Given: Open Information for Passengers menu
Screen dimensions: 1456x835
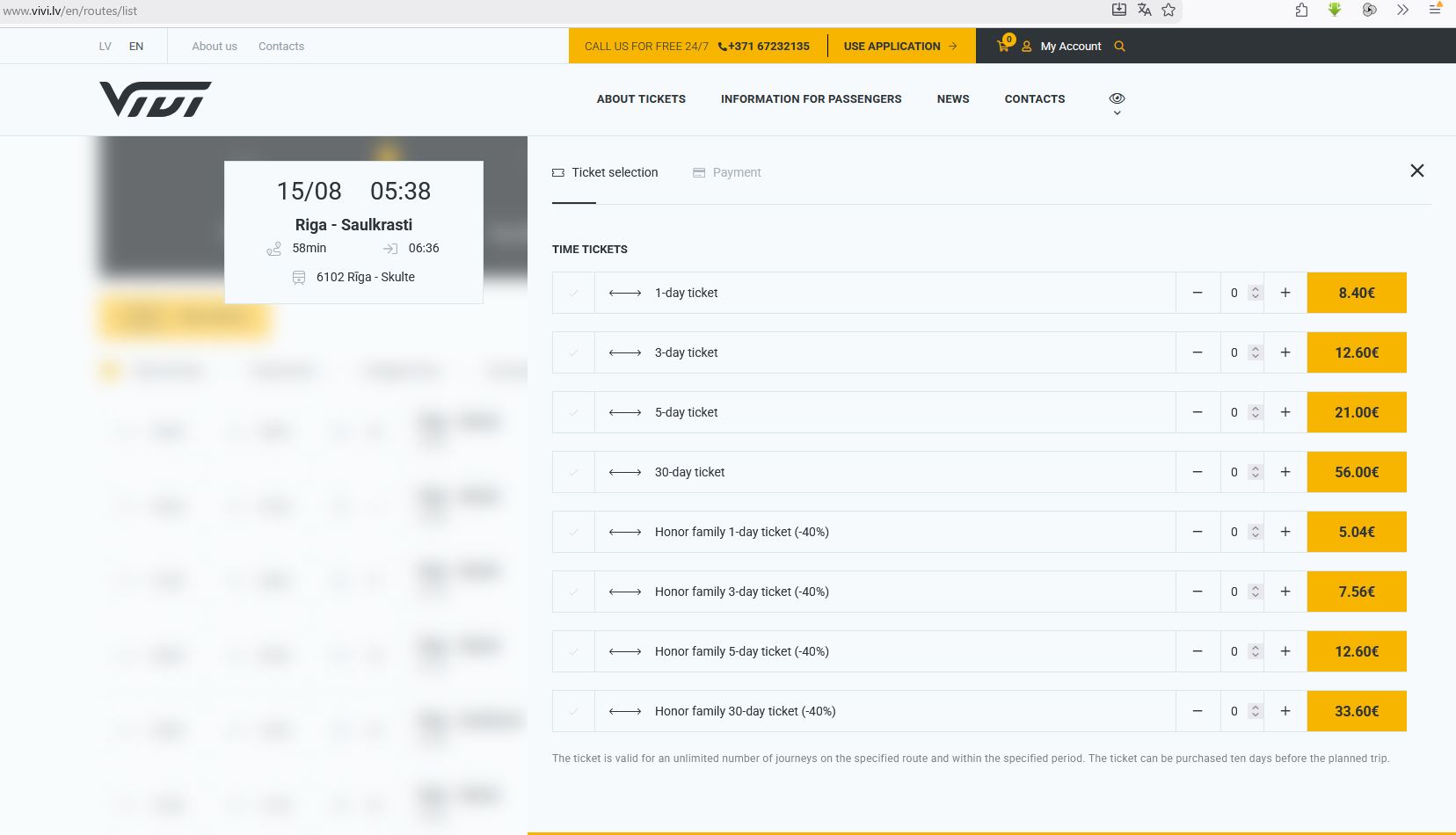Looking at the screenshot, I should (811, 99).
